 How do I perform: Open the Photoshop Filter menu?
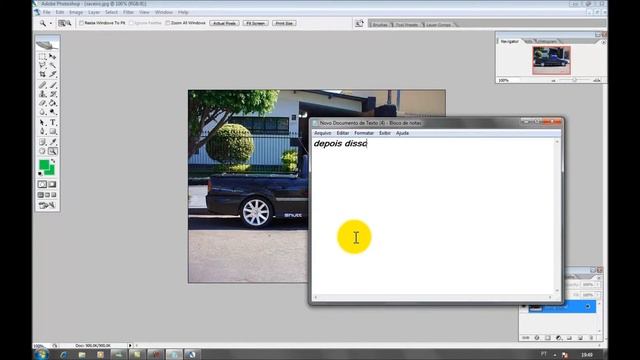[x=128, y=12]
